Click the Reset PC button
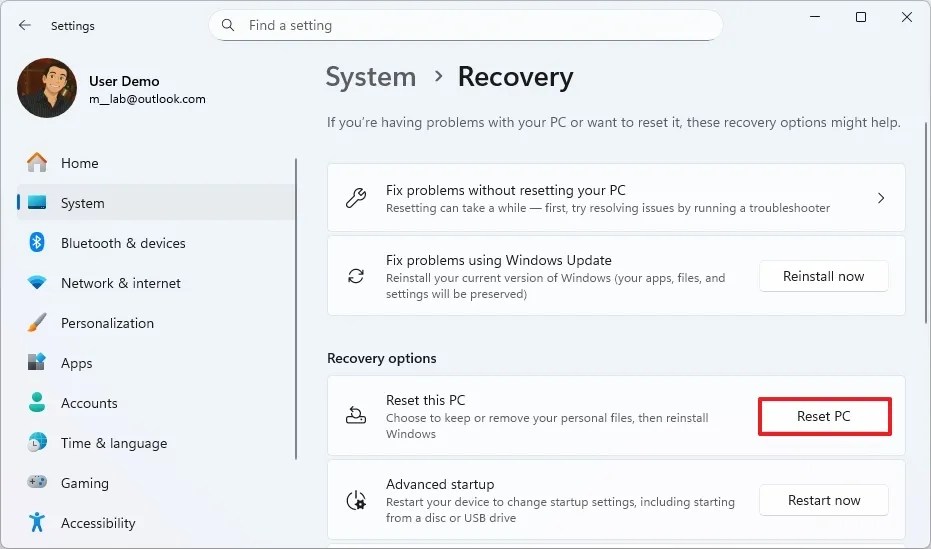 point(824,416)
